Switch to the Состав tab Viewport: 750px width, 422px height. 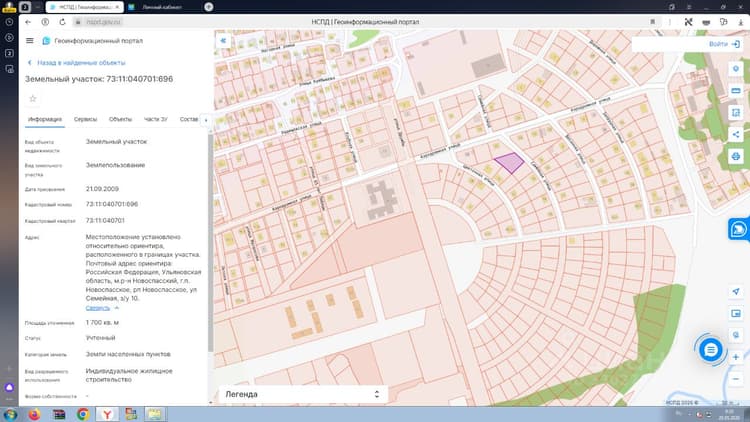189,119
